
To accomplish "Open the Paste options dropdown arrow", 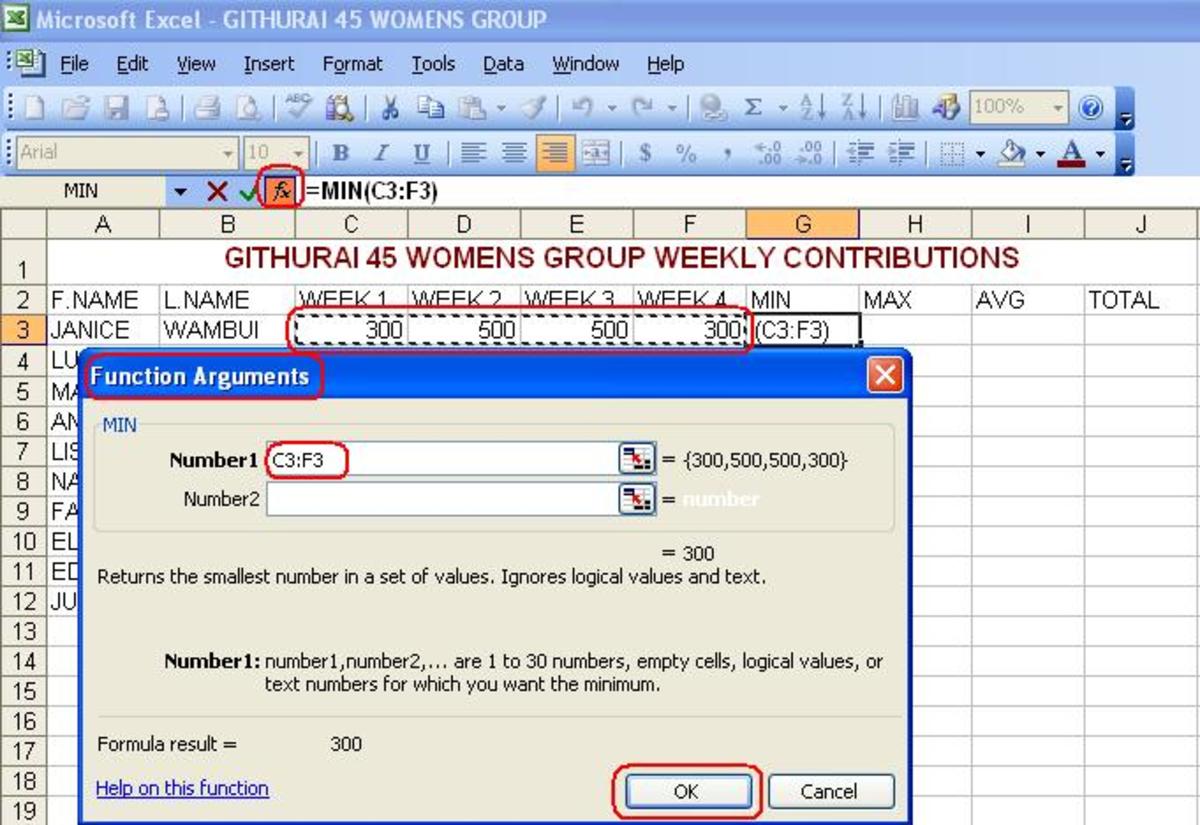I will click(500, 108).
